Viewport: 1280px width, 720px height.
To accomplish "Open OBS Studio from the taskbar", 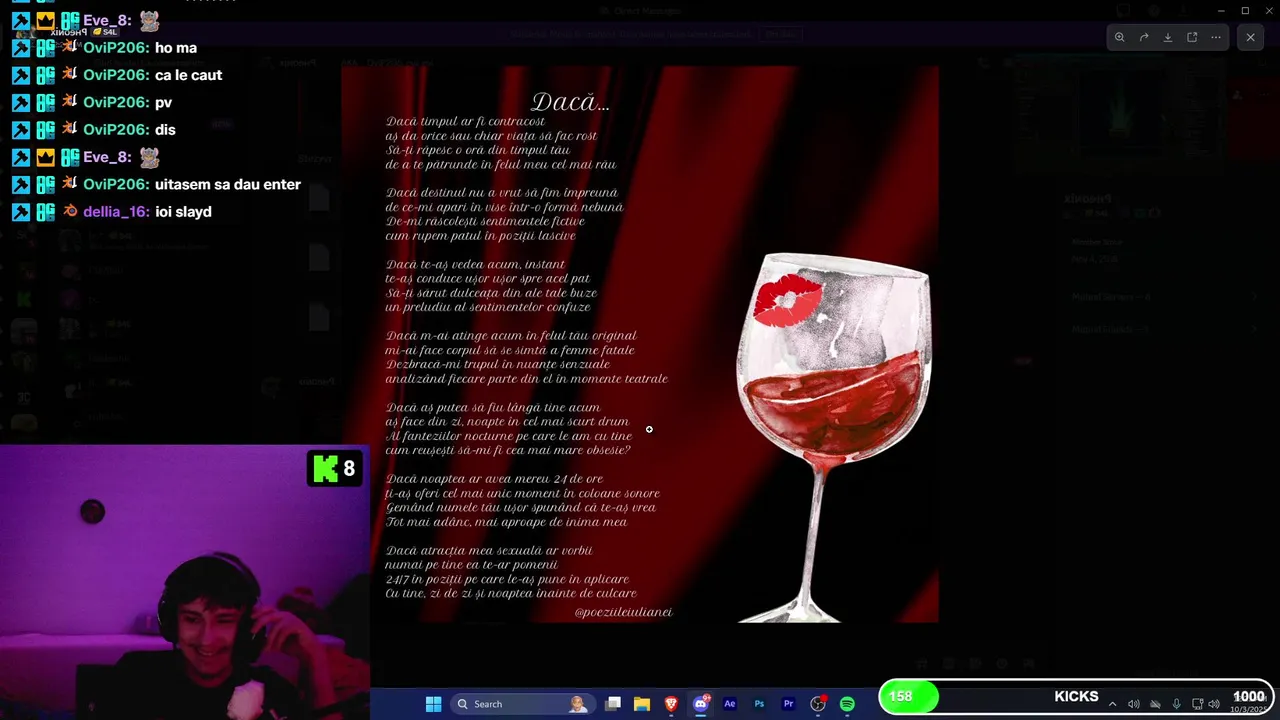I will pyautogui.click(x=818, y=704).
